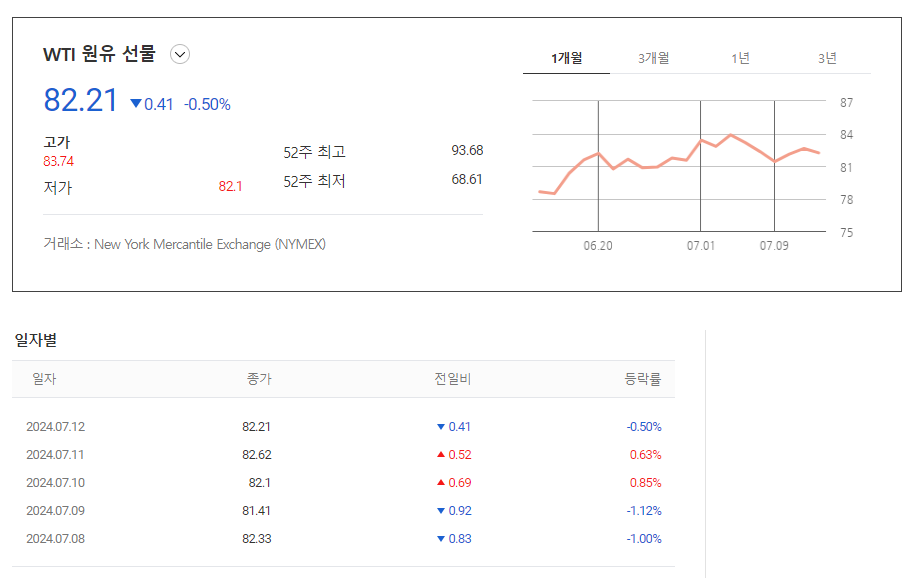Image resolution: width=914 pixels, height=578 pixels.
Task: Click closing price 82.33
Action: point(256,539)
